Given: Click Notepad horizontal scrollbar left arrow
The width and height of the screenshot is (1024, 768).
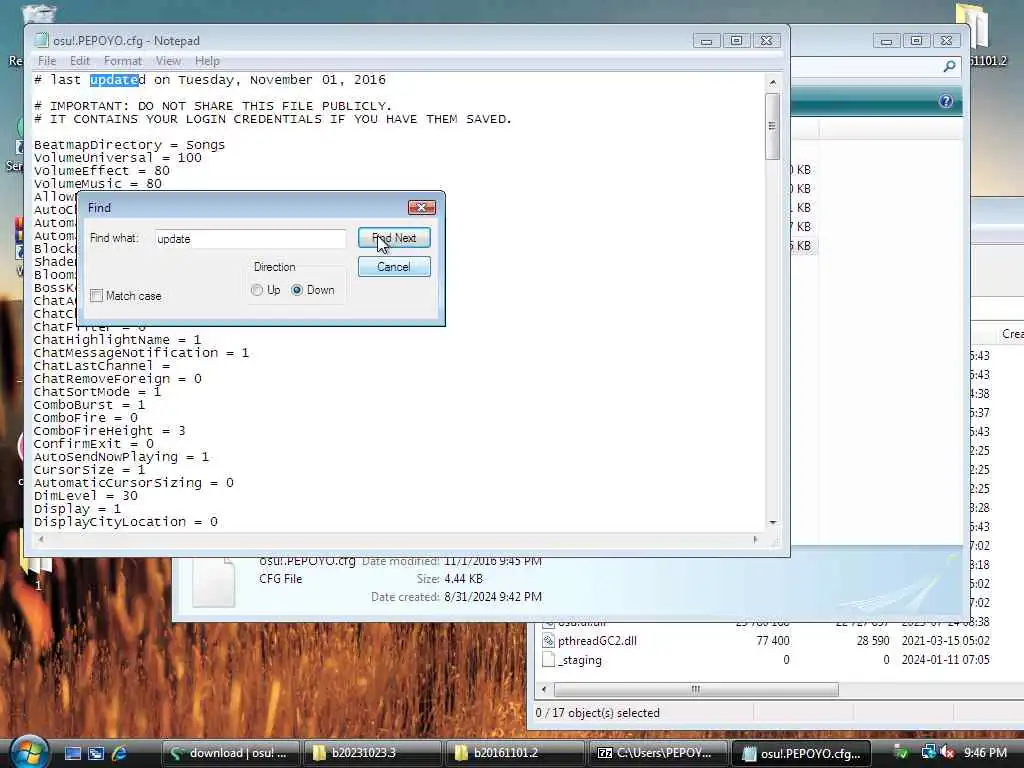Looking at the screenshot, I should pyautogui.click(x=41, y=539).
